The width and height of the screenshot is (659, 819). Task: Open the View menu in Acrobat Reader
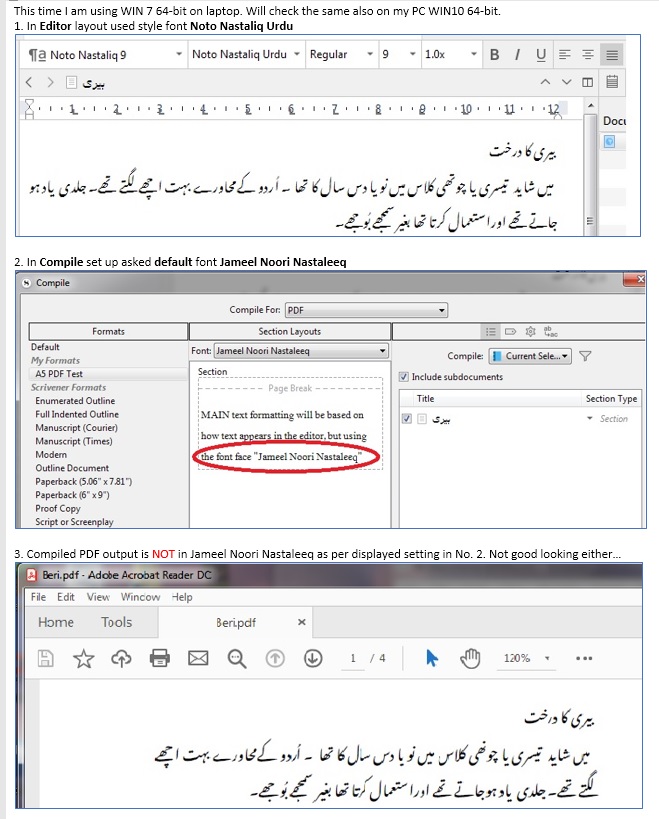coord(98,597)
